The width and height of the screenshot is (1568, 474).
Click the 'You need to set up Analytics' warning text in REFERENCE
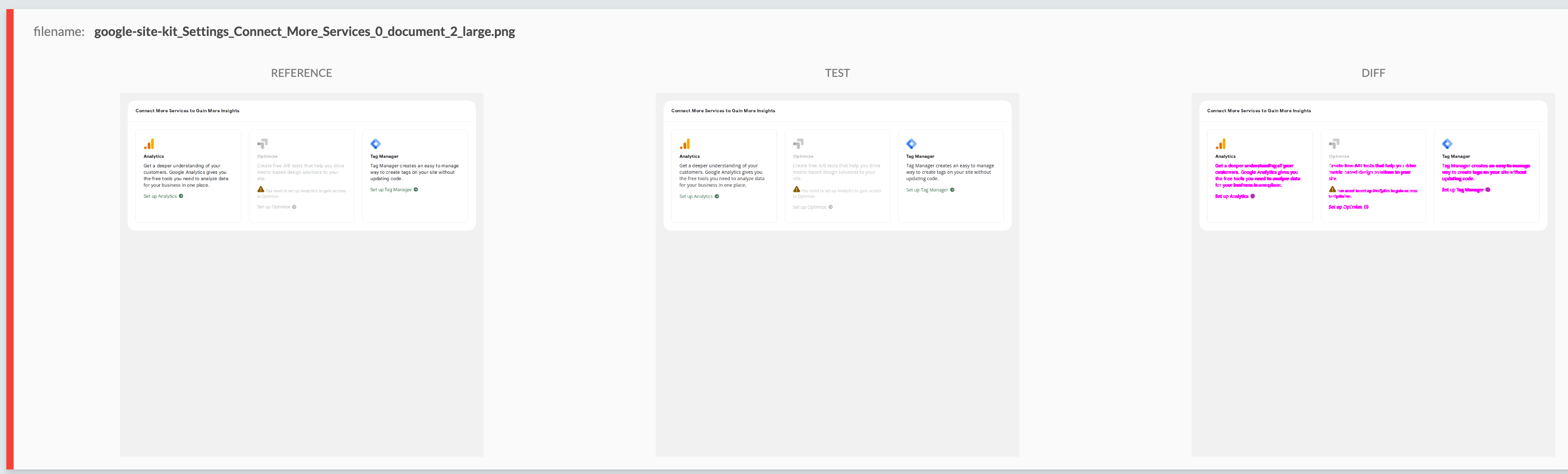(x=301, y=193)
